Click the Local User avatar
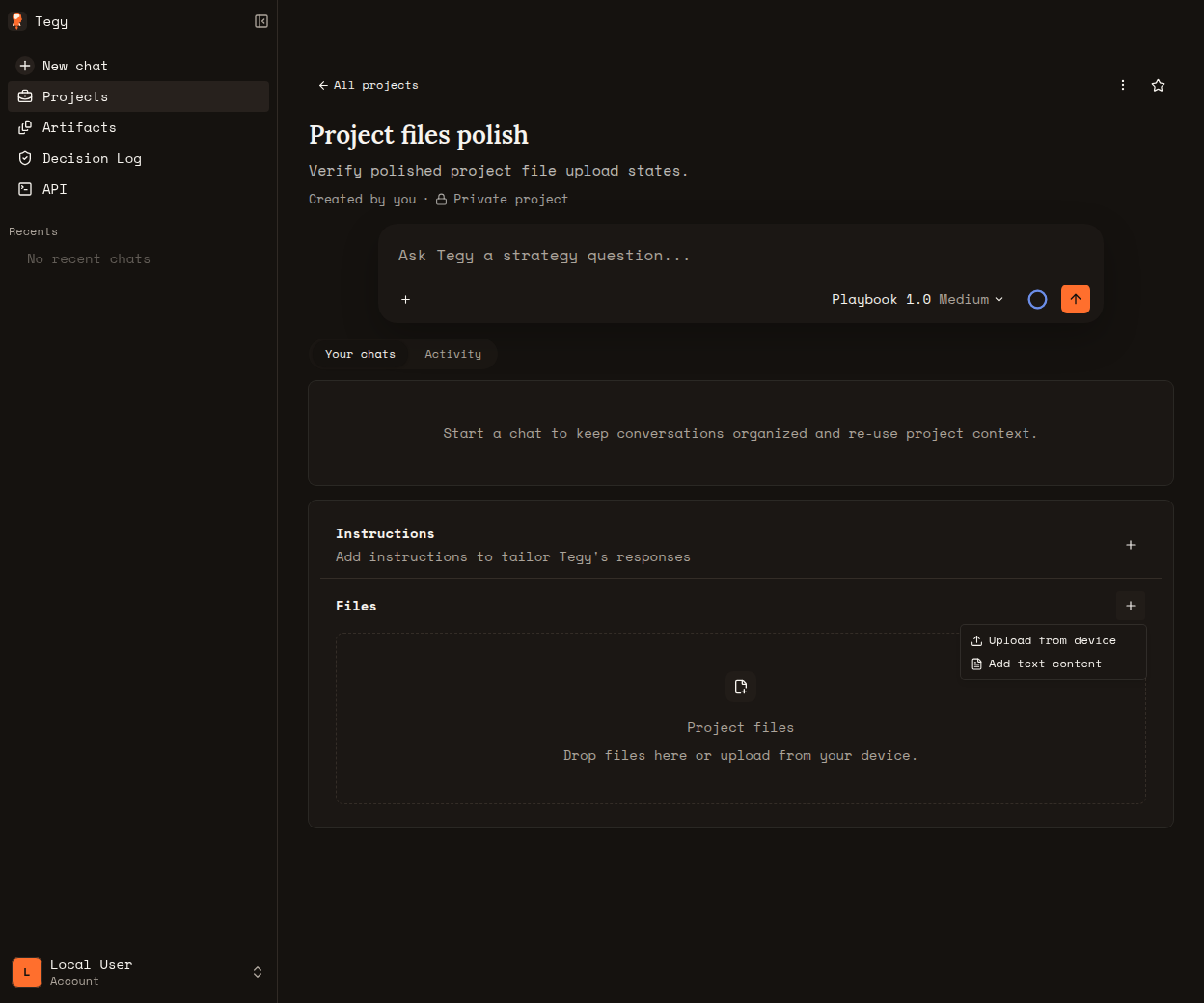The height and width of the screenshot is (1003, 1204). click(x=27, y=972)
